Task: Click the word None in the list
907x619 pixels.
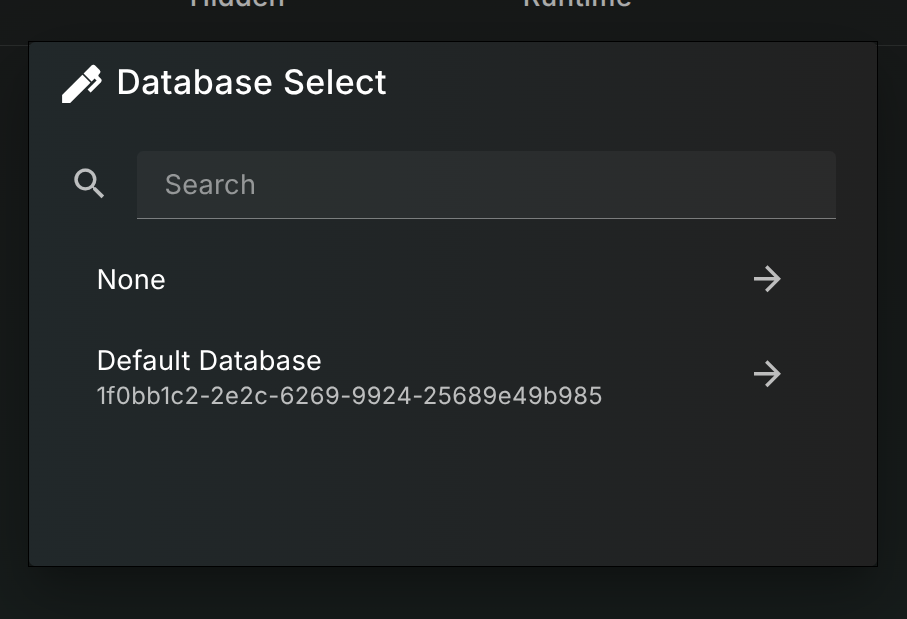Action: coord(131,279)
